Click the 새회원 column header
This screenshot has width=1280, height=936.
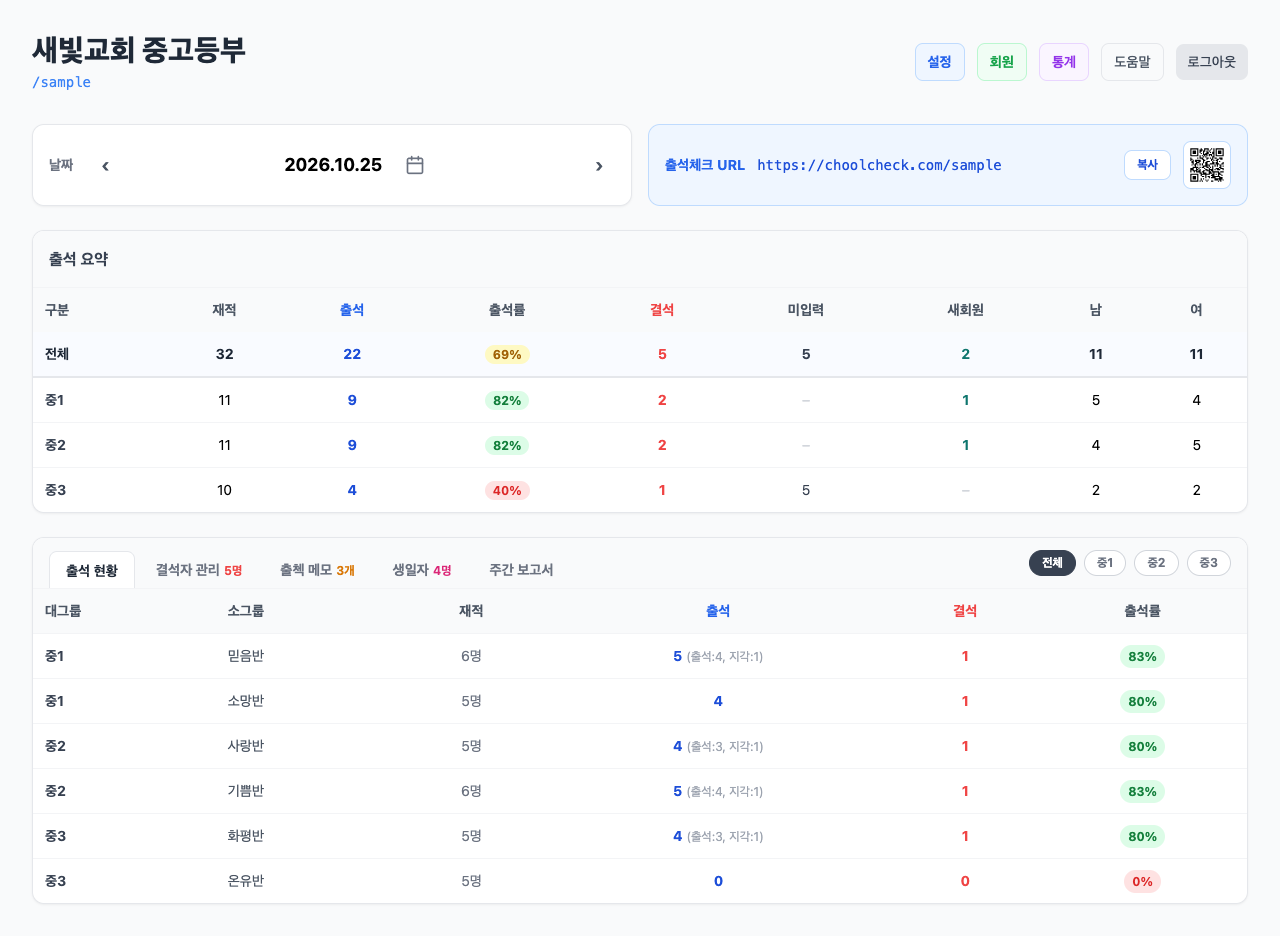(966, 310)
